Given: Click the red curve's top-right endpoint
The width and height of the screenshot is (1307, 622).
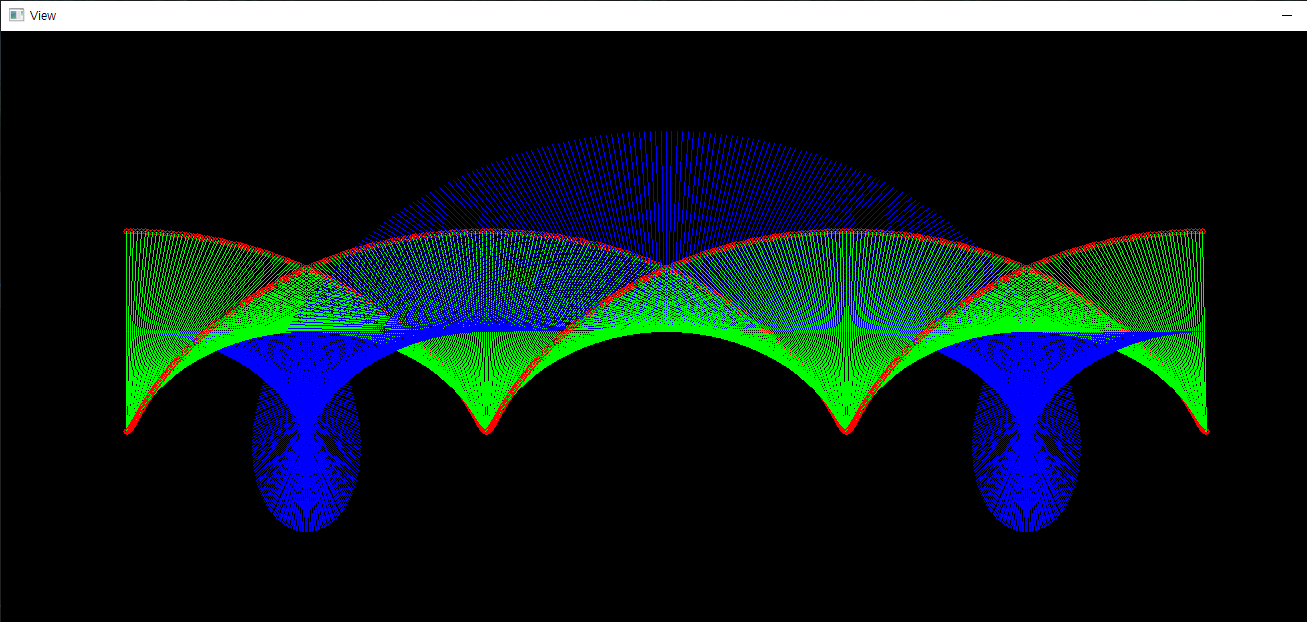Looking at the screenshot, I should click(x=1204, y=231).
